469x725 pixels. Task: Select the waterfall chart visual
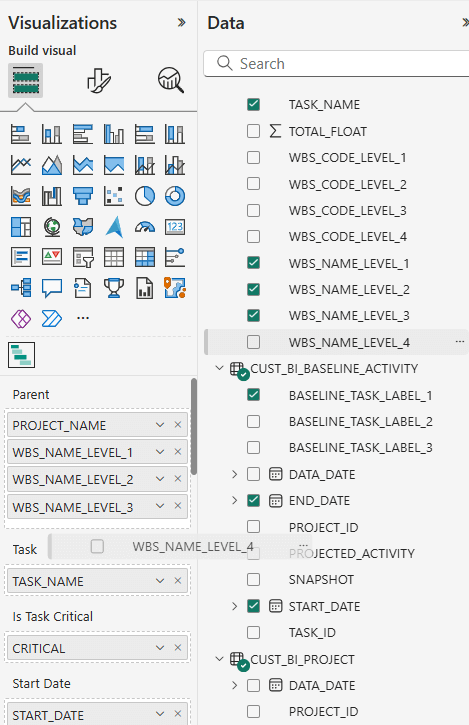(x=51, y=196)
